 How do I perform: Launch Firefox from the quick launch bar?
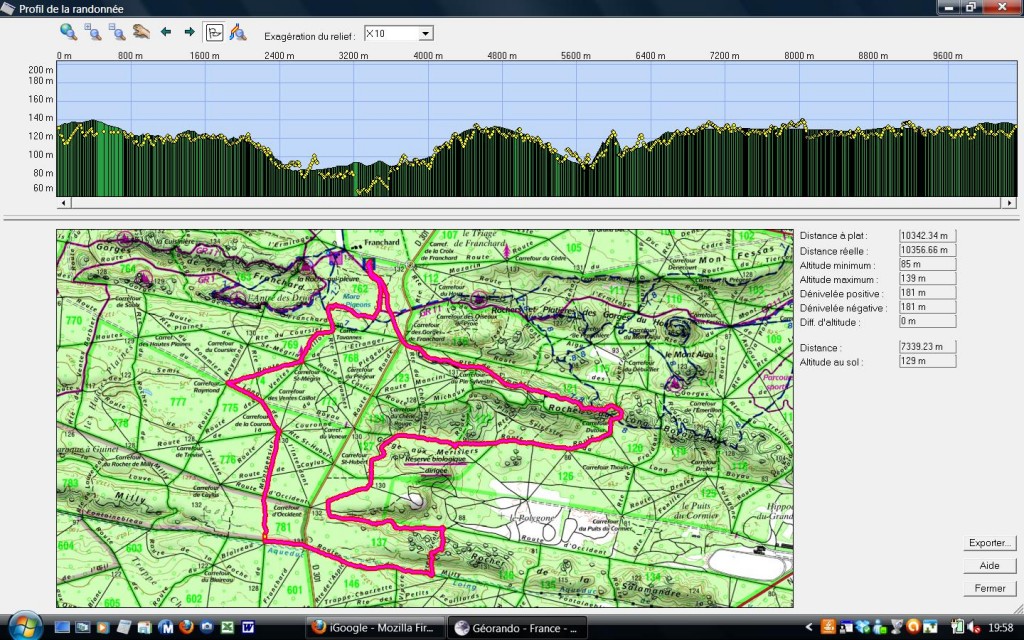click(x=185, y=628)
